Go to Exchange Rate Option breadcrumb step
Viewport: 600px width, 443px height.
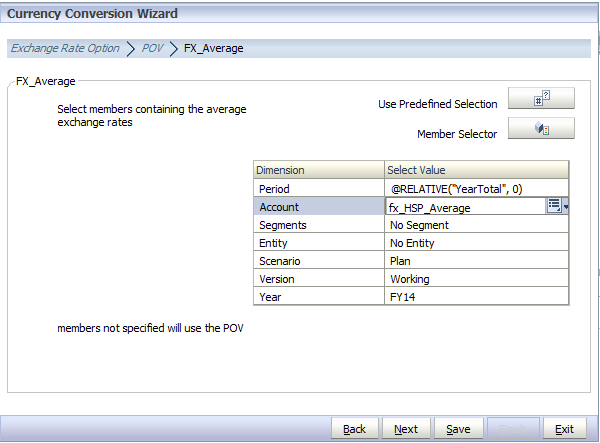pyautogui.click(x=65, y=48)
